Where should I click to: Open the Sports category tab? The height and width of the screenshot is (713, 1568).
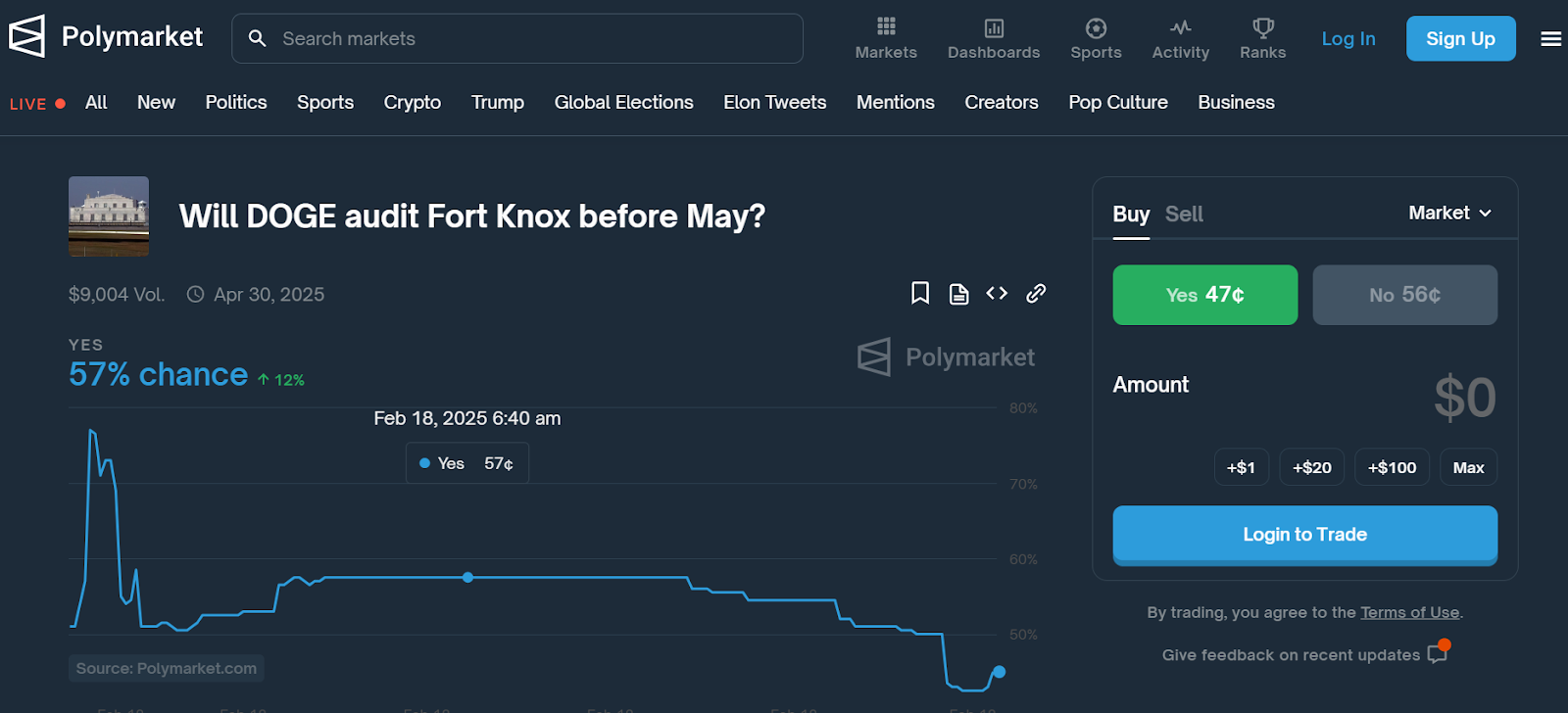pyautogui.click(x=325, y=102)
